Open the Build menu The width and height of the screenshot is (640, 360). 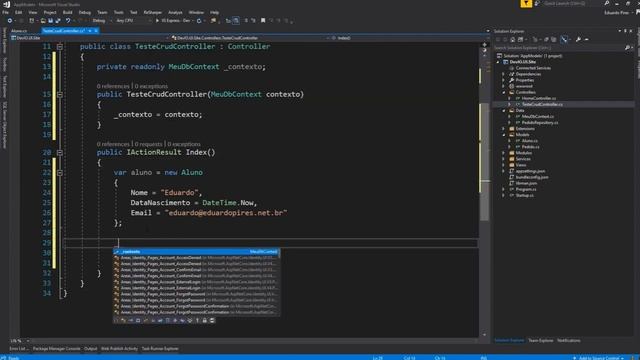pyautogui.click(x=67, y=13)
